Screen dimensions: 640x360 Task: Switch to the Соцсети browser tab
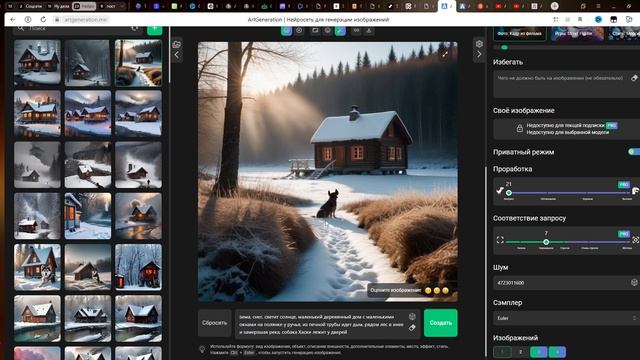tap(31, 6)
